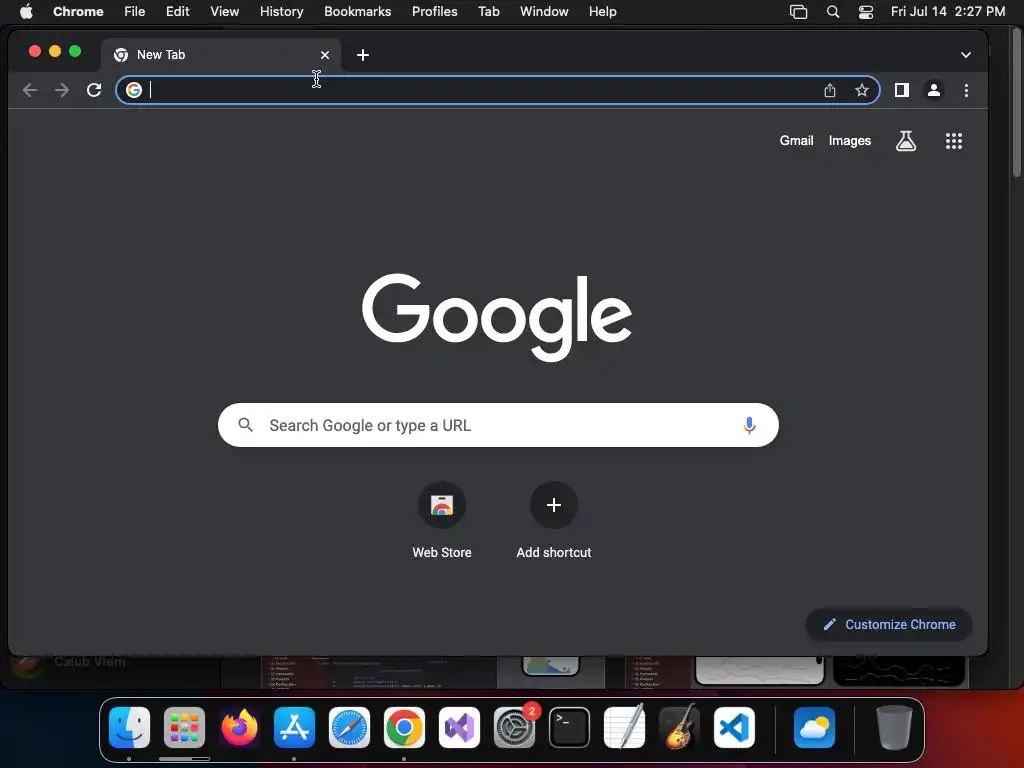Image resolution: width=1024 pixels, height=768 pixels.
Task: Open Launchpad from the Dock
Action: point(184,728)
